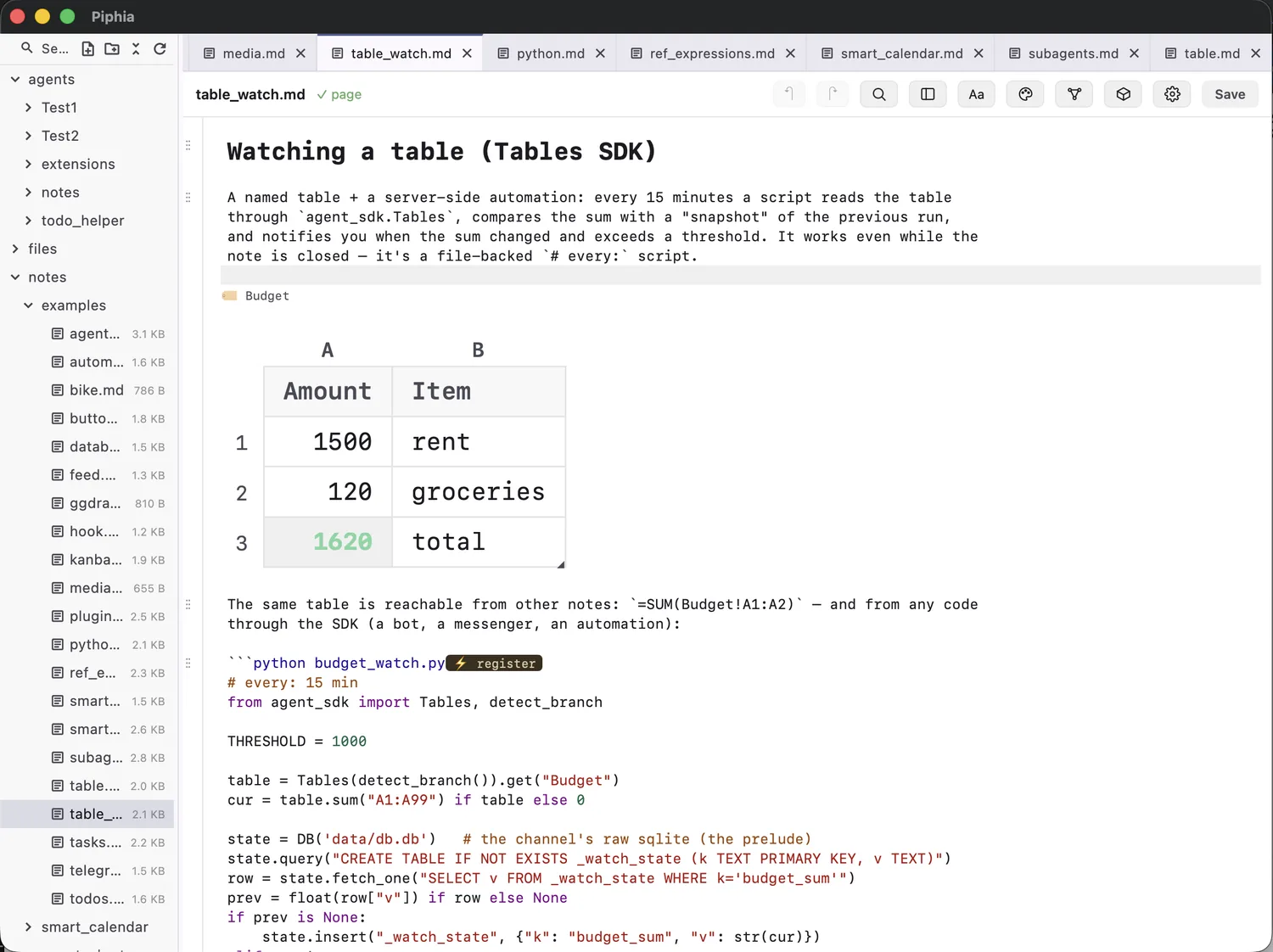Screen dimensions: 1273x952
Task: Select the rent cell in the table
Action: click(x=479, y=442)
